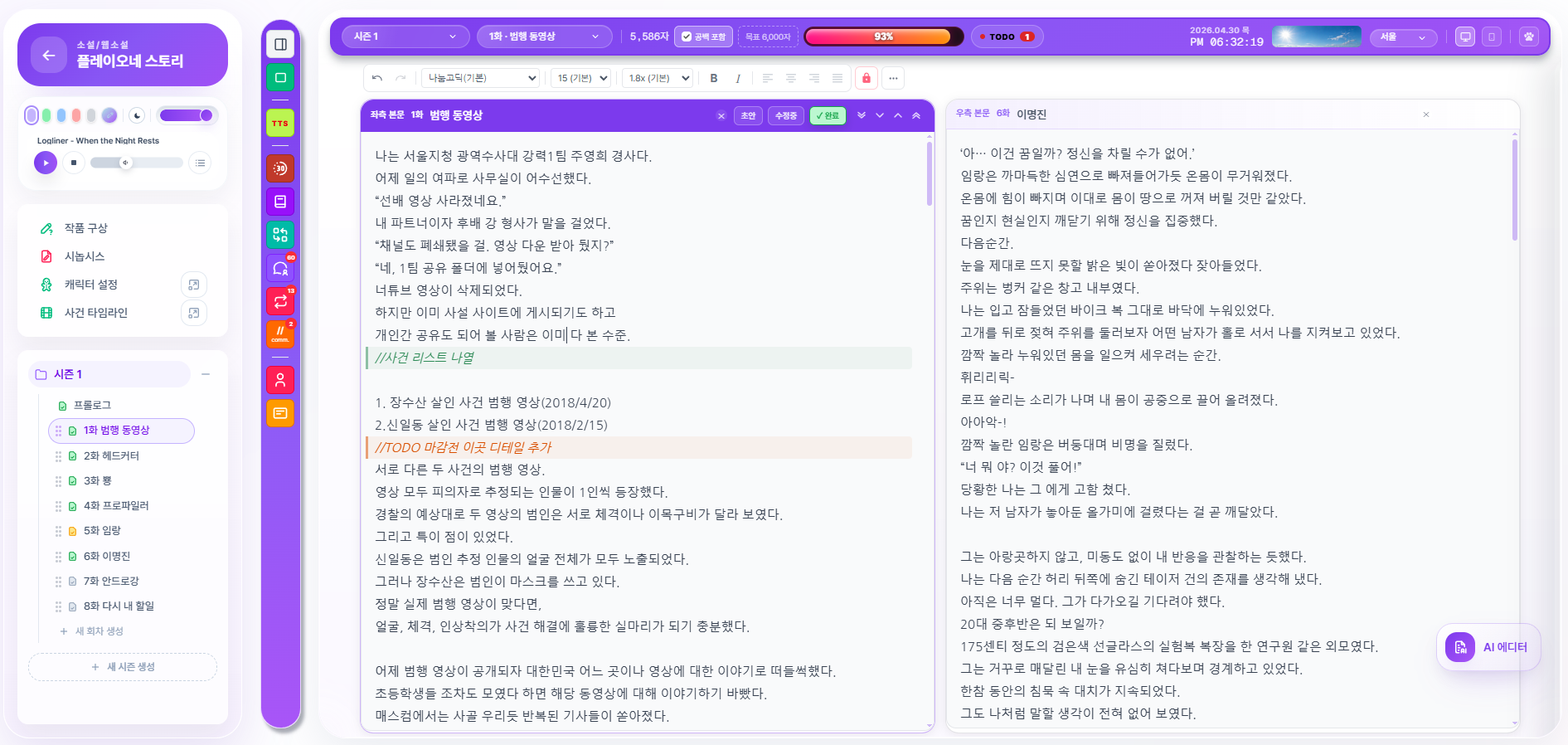Toggle the purple switch in theme bar
1568x745 pixels.
(x=187, y=115)
